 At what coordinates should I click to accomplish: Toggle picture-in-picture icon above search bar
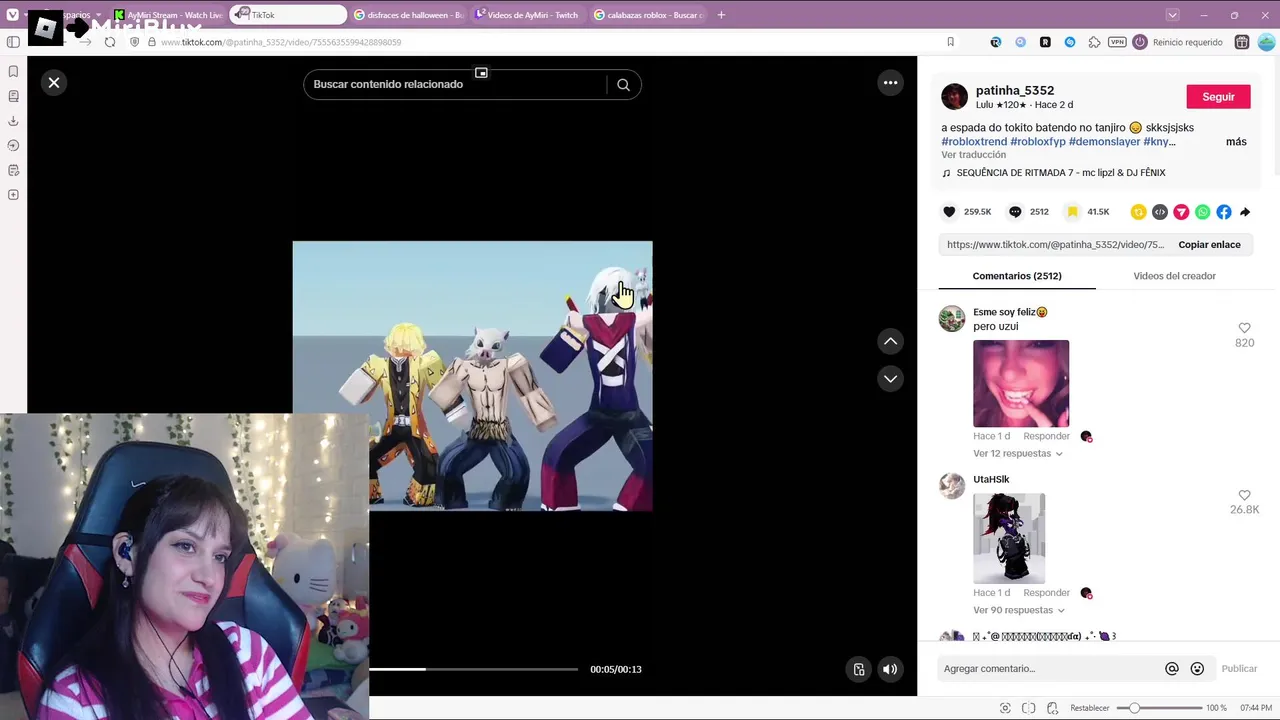481,73
